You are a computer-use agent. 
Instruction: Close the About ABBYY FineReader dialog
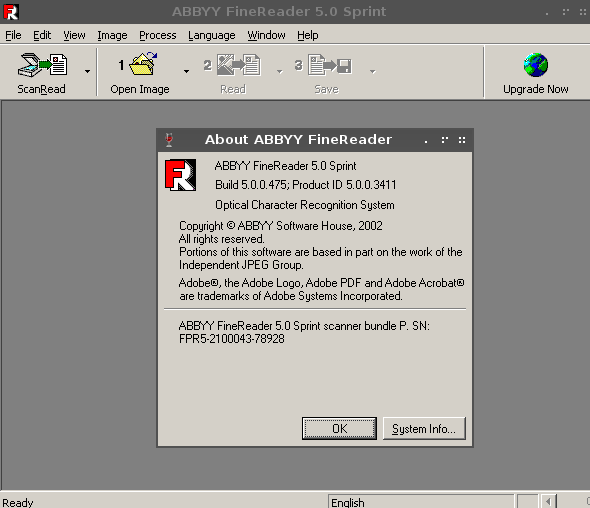click(x=462, y=140)
